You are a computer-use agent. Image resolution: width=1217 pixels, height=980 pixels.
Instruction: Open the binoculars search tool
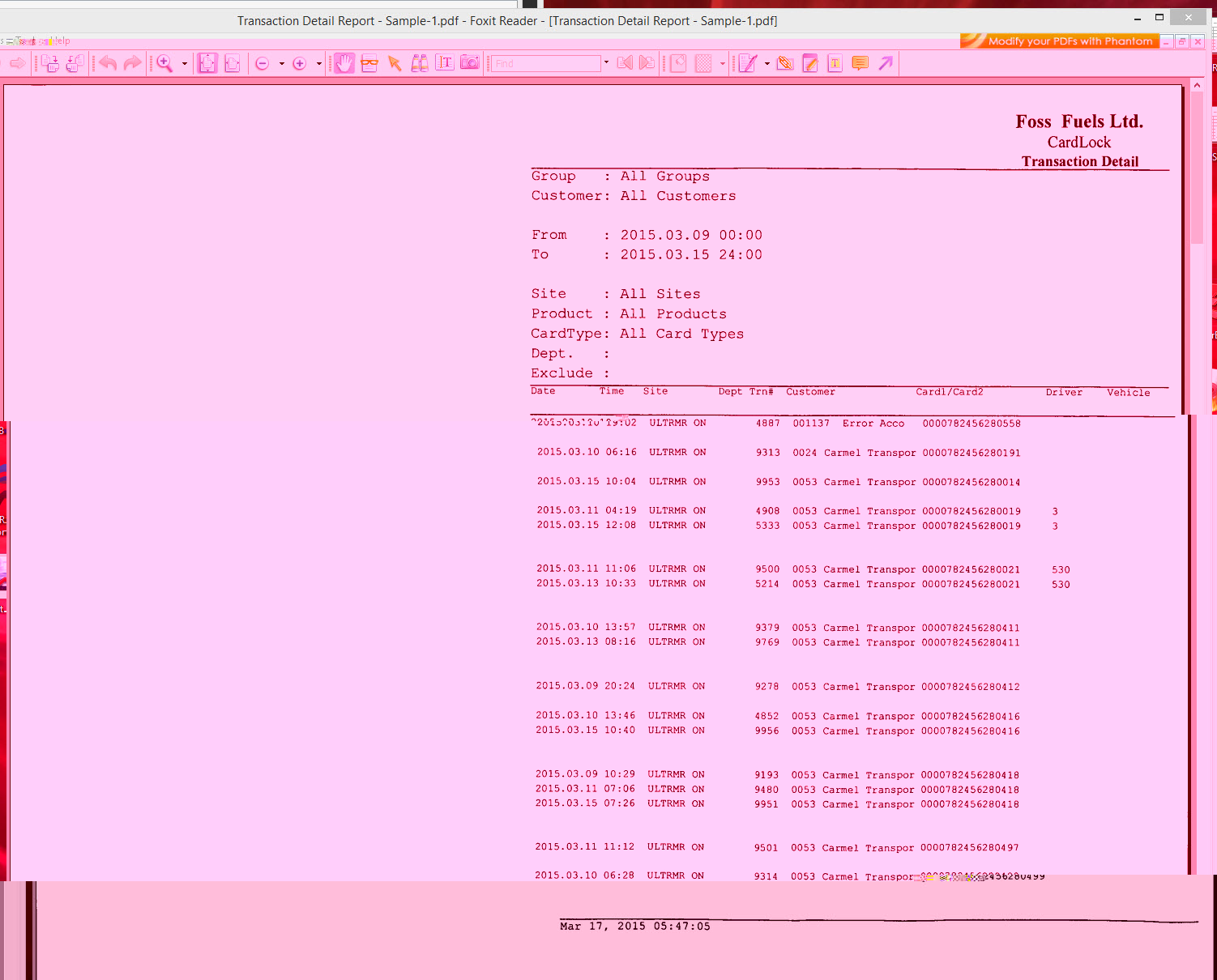tap(420, 63)
